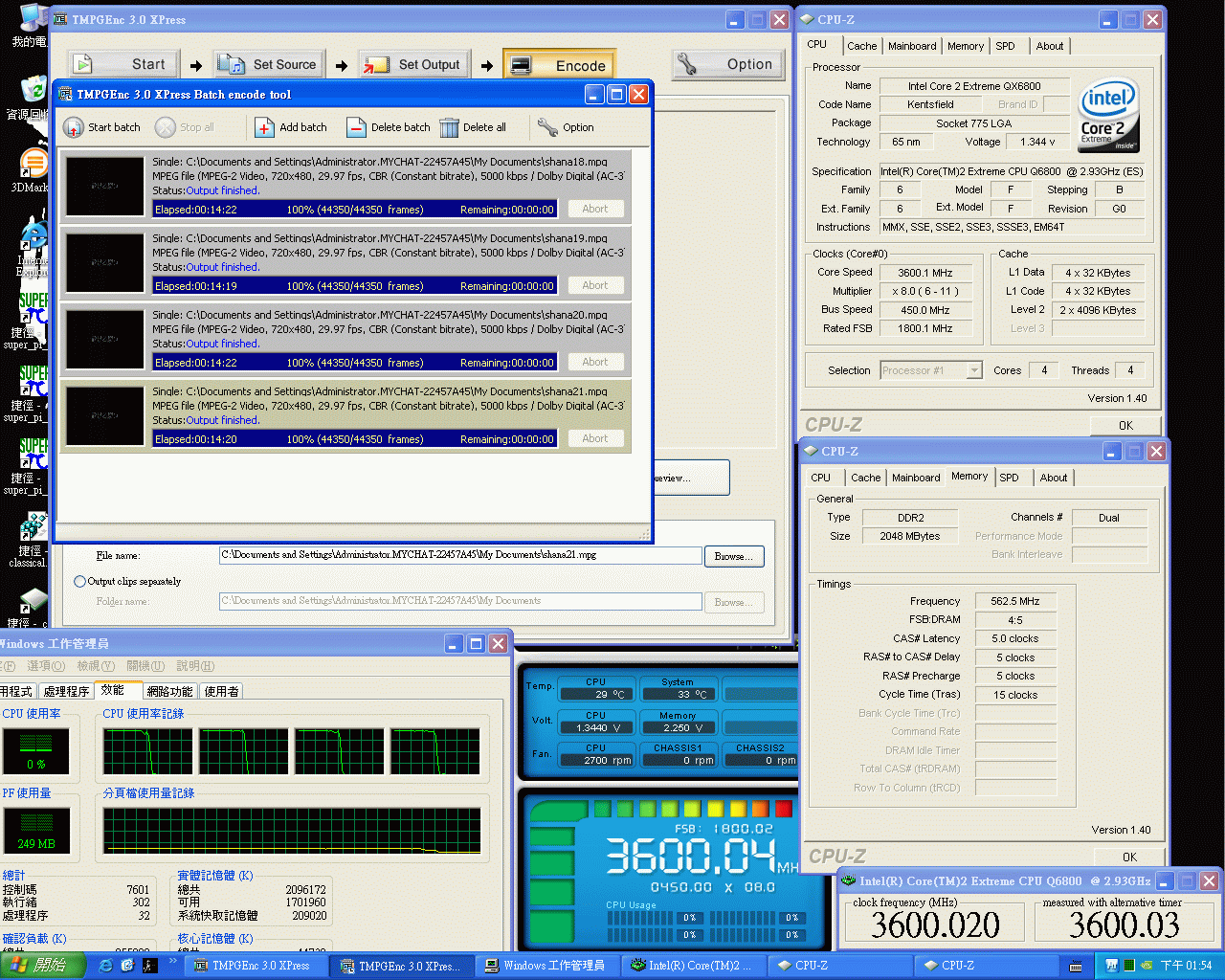Switch to Windows 工作管理員 taskbar button
Image resolution: width=1225 pixels, height=980 pixels.
[546, 966]
